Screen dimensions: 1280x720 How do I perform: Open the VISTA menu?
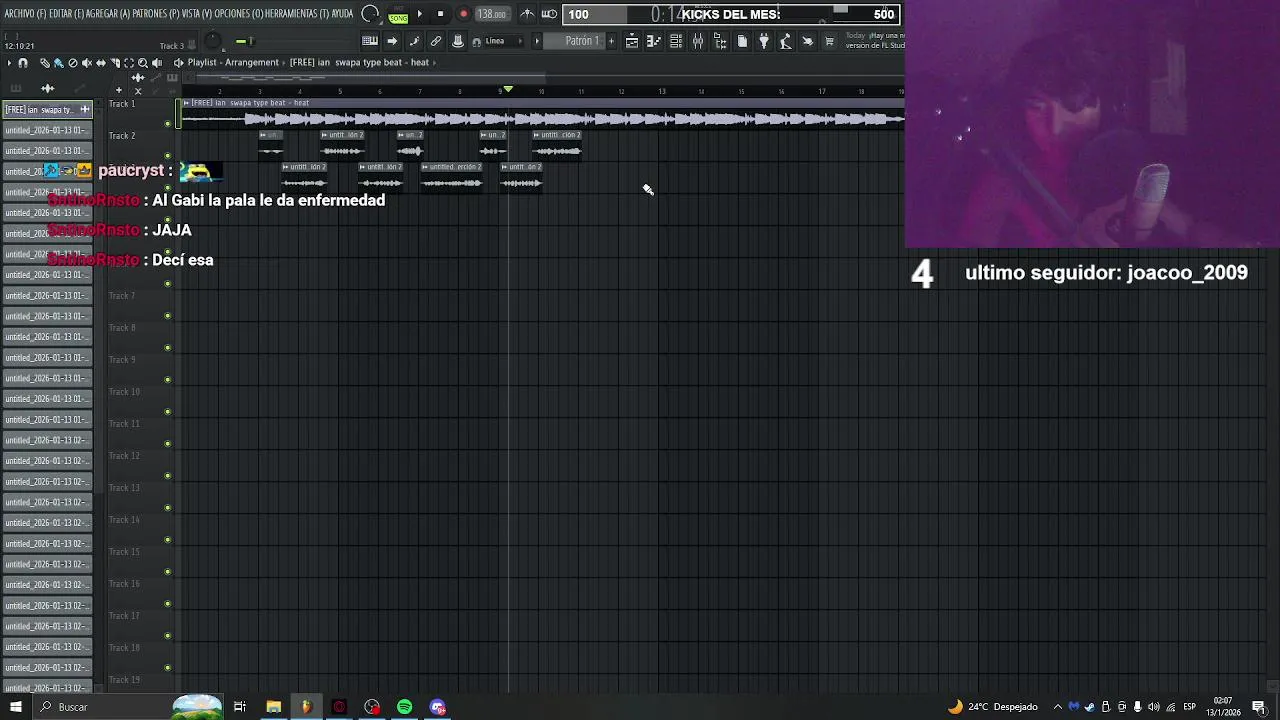tap(198, 14)
